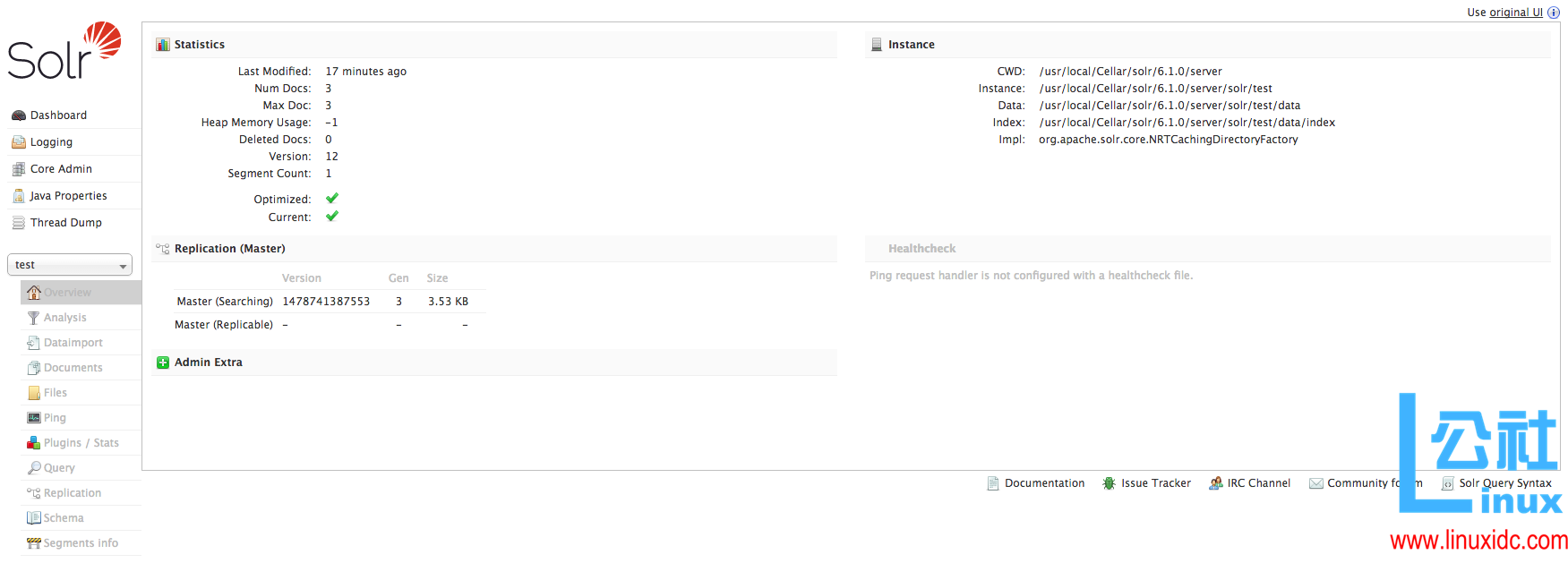
Task: Click the Master (Replicable) row label
Action: tap(224, 325)
